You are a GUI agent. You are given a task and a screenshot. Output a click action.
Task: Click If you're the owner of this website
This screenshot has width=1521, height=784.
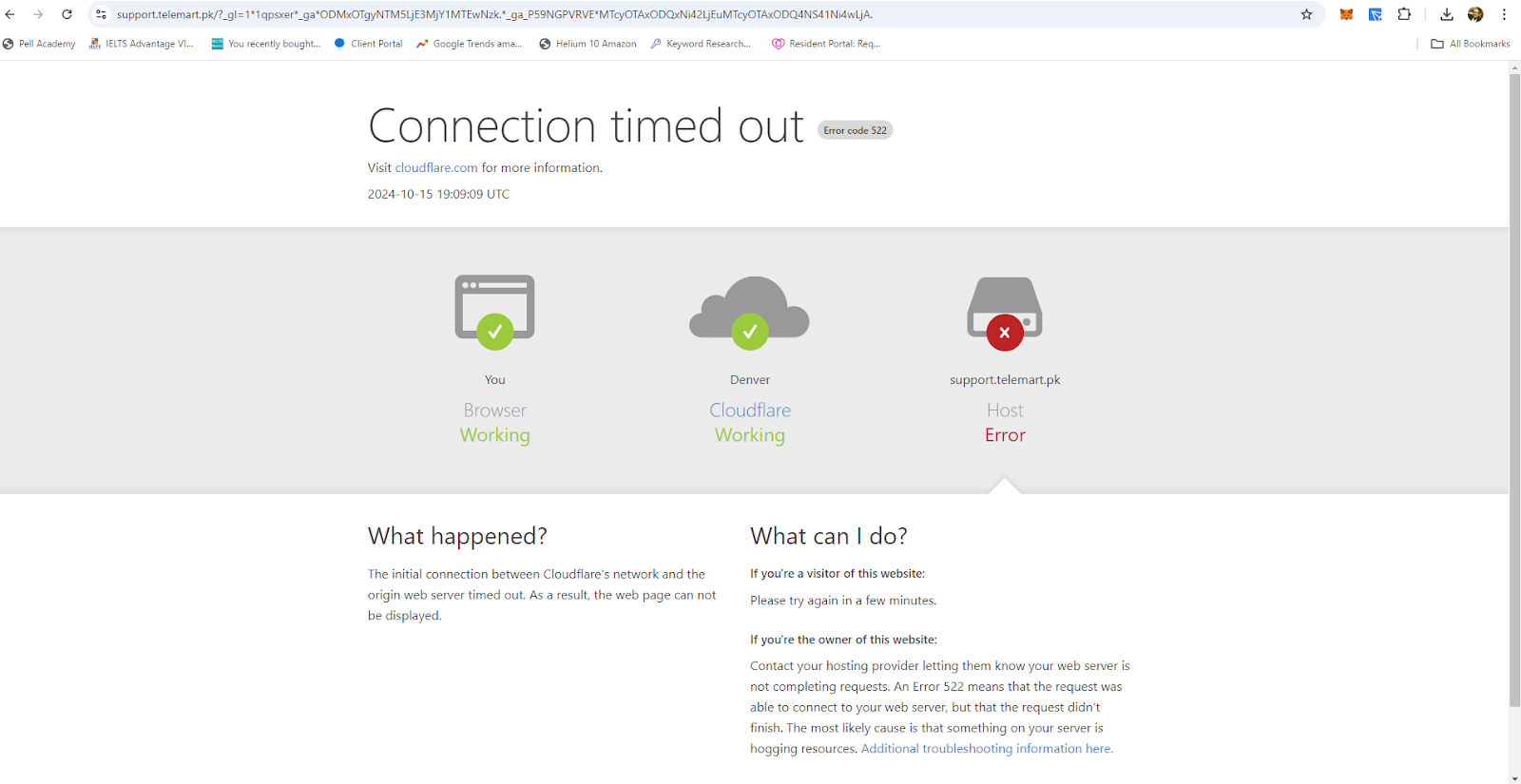click(843, 640)
